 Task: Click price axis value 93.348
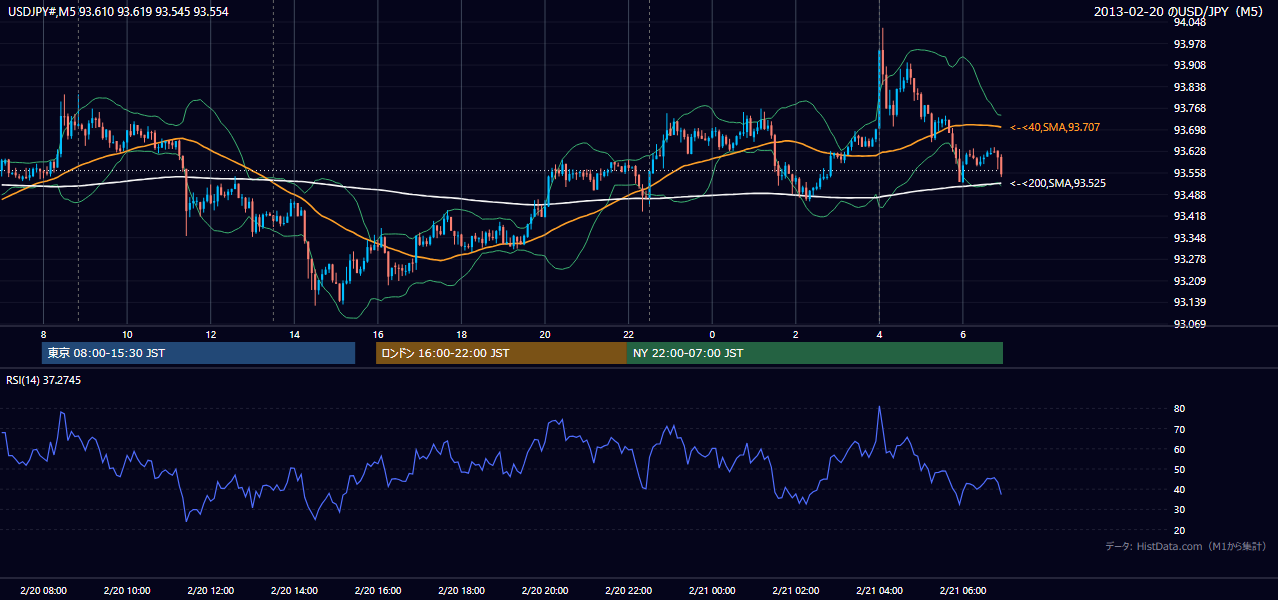(x=1190, y=238)
